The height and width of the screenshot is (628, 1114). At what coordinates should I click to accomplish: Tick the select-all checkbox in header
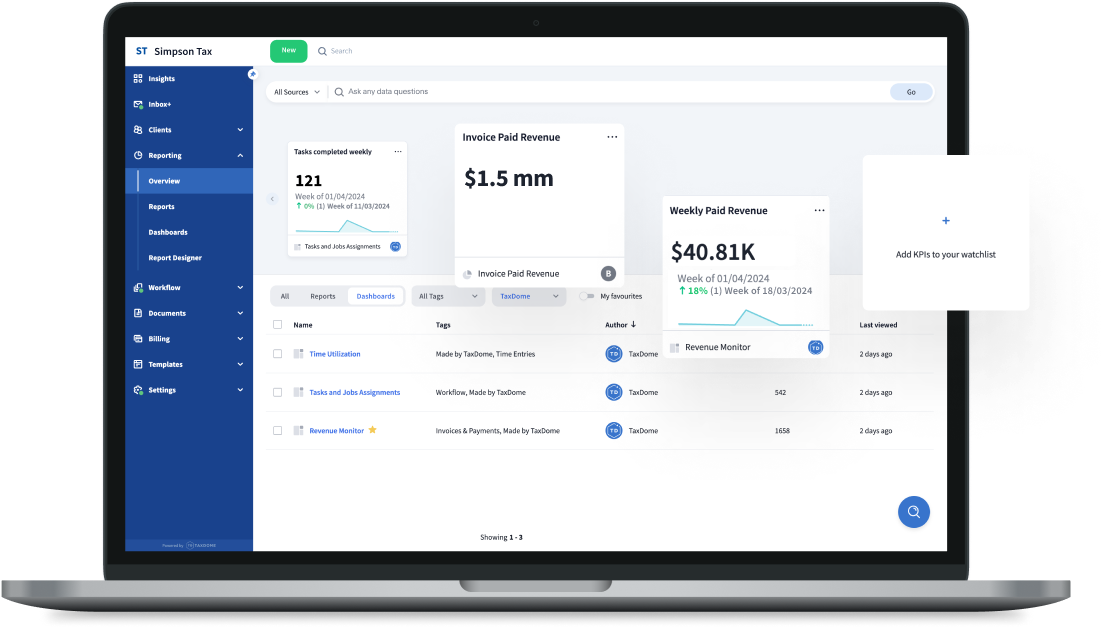(278, 324)
